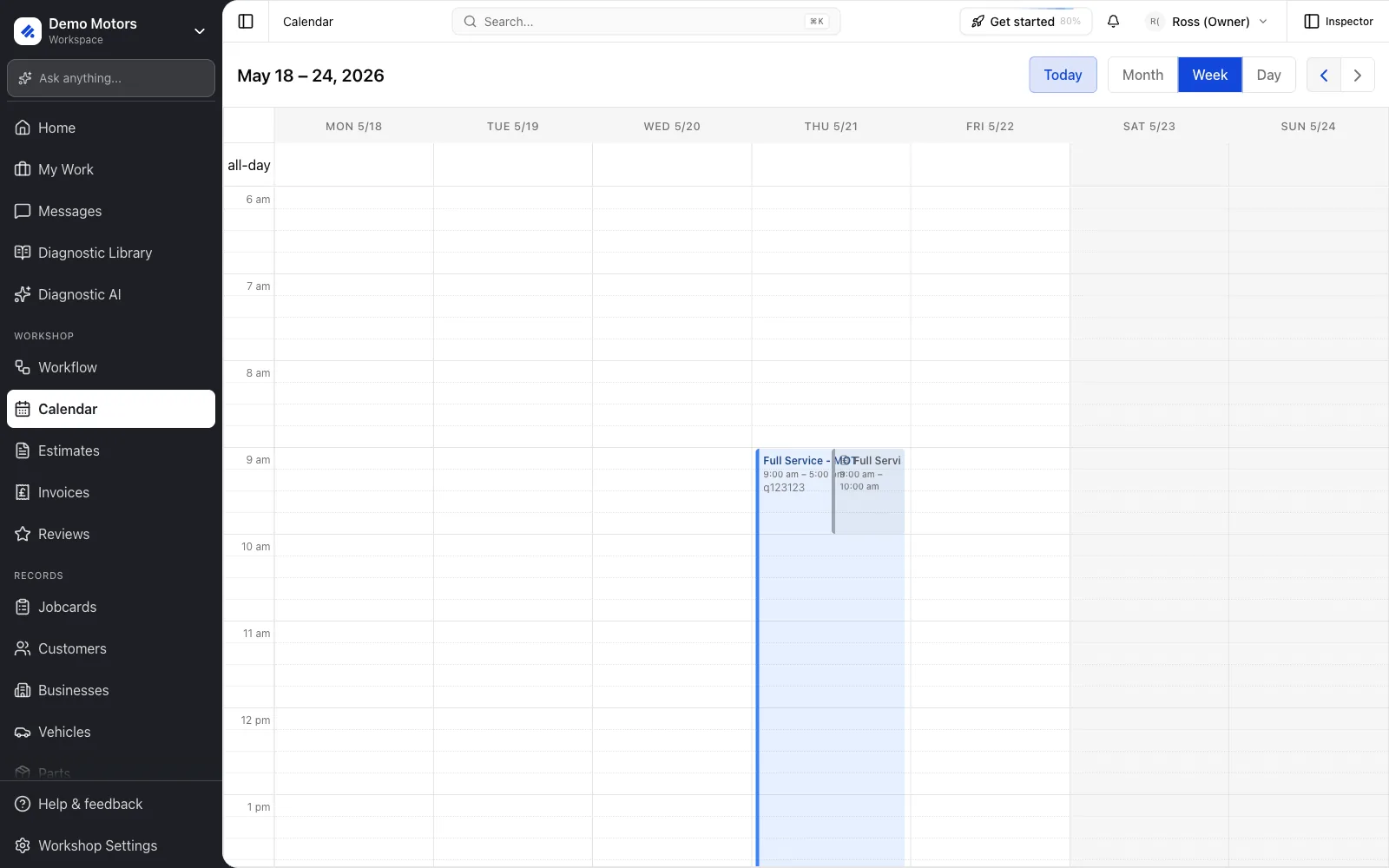Open Workflow section
The image size is (1389, 868).
[111, 367]
